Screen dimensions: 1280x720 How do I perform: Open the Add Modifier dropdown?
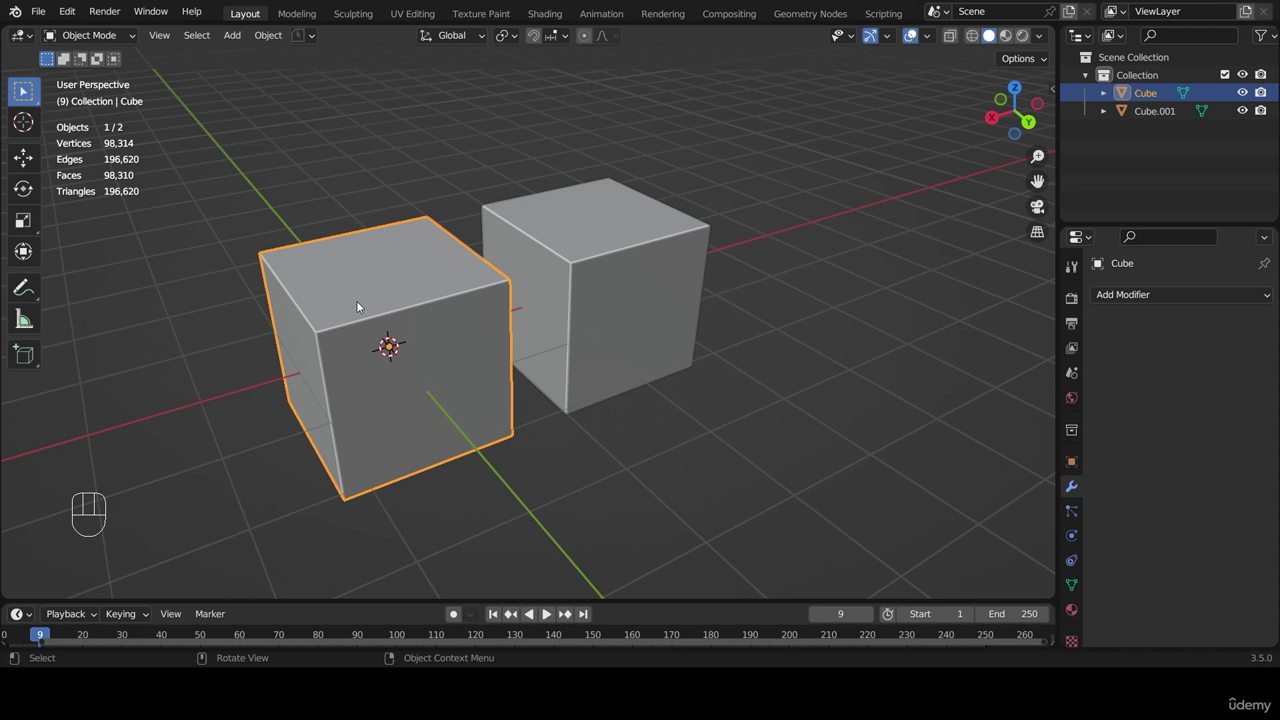point(1182,295)
